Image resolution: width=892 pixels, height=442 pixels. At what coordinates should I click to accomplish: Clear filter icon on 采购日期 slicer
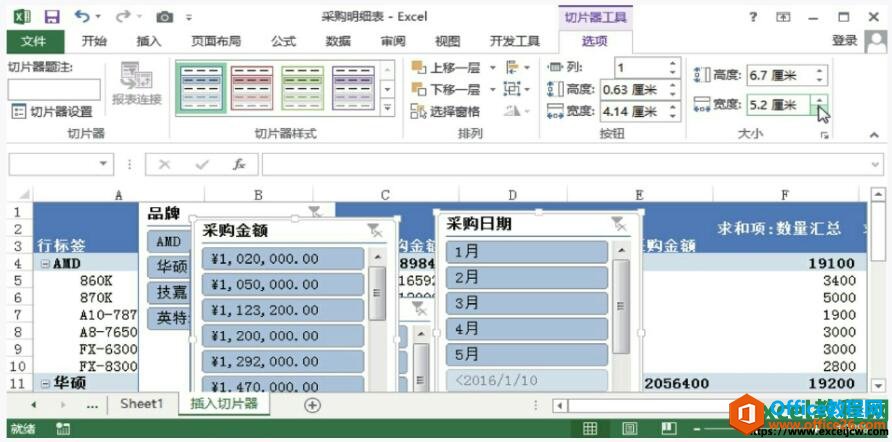pos(619,224)
